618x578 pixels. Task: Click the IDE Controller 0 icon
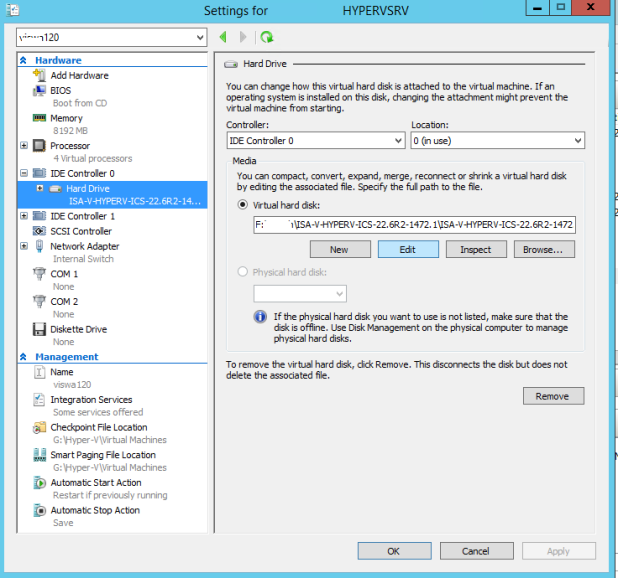(x=39, y=173)
